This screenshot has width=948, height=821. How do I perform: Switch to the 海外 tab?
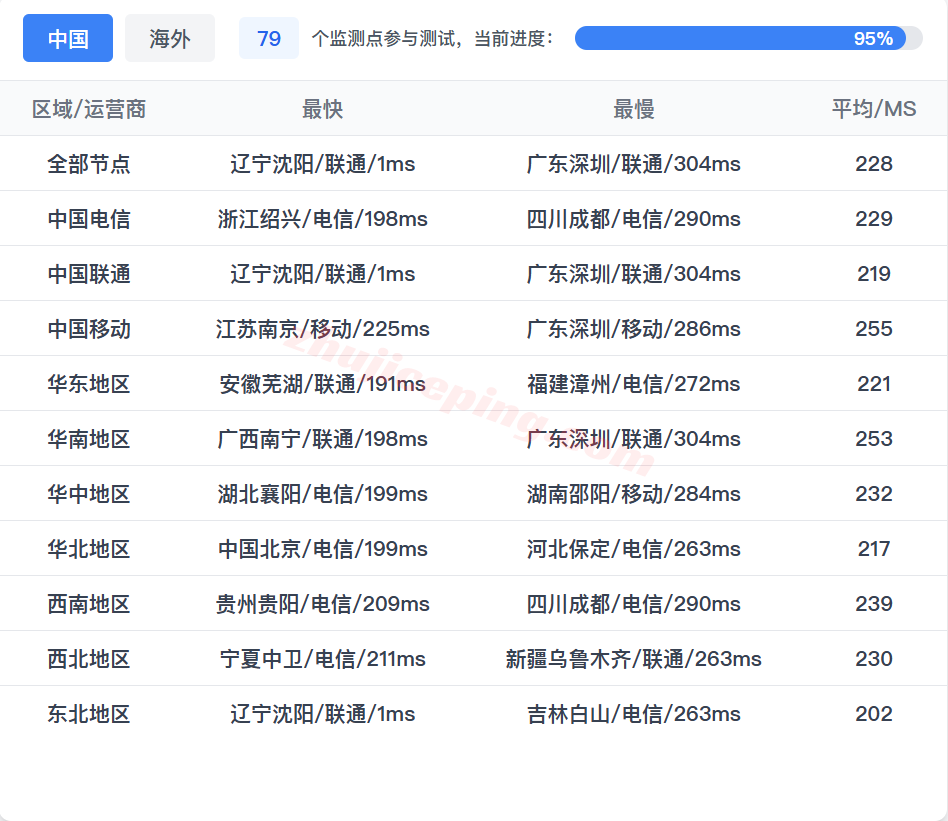point(170,38)
